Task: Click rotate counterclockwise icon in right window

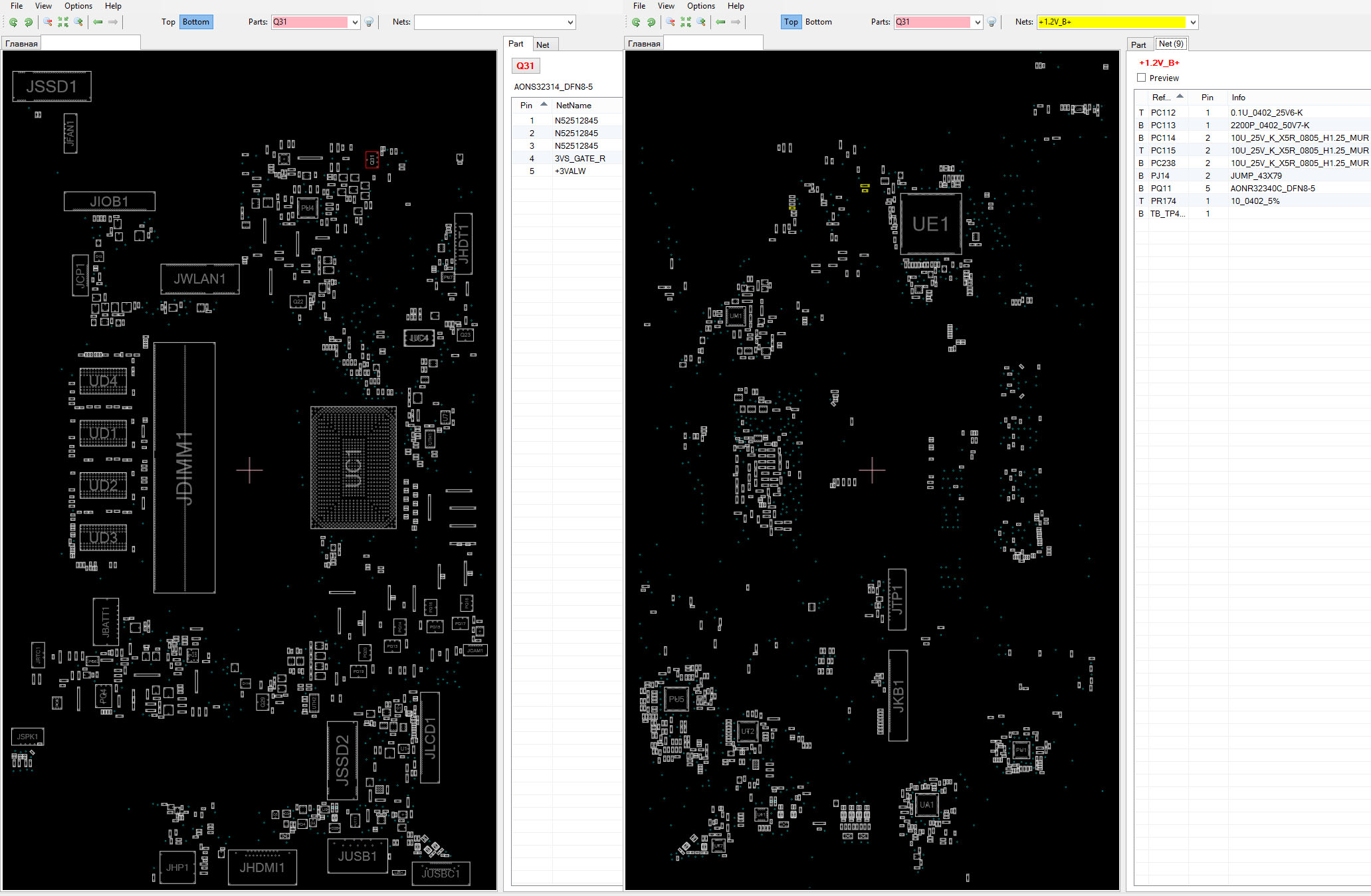Action: point(636,22)
